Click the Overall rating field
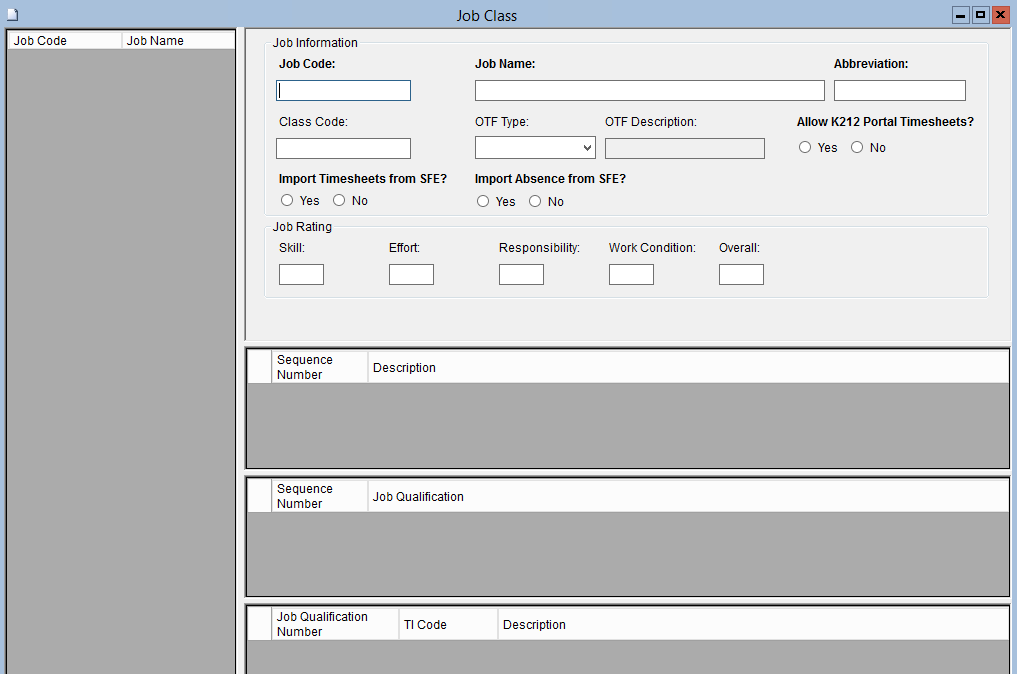 [x=741, y=274]
